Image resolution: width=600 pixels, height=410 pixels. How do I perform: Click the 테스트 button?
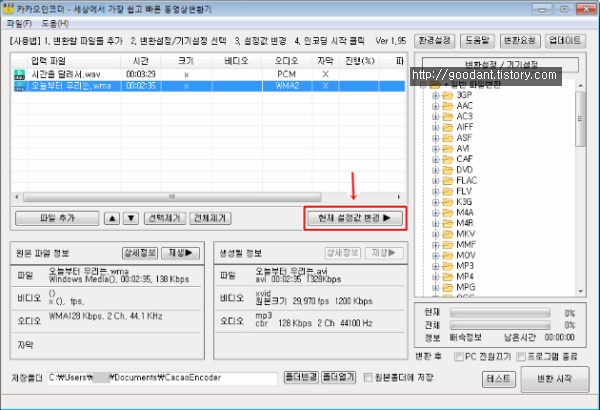[x=499, y=379]
